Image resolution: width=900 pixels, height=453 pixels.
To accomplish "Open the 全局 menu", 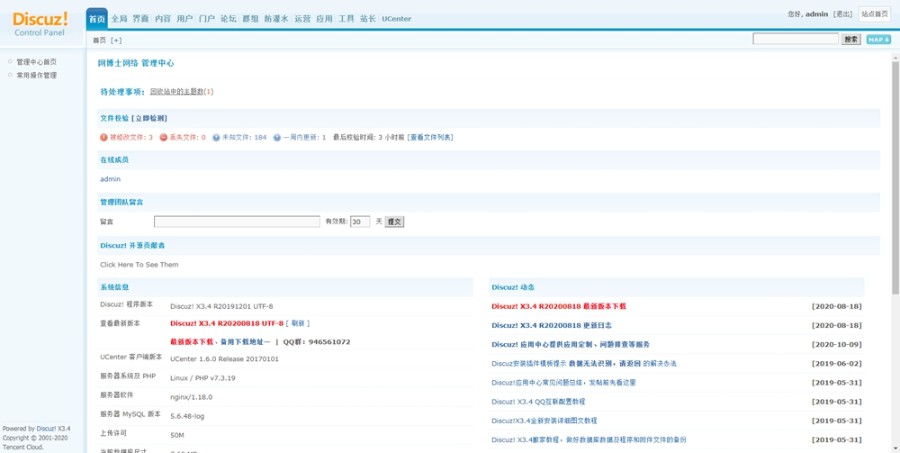I will point(119,18).
